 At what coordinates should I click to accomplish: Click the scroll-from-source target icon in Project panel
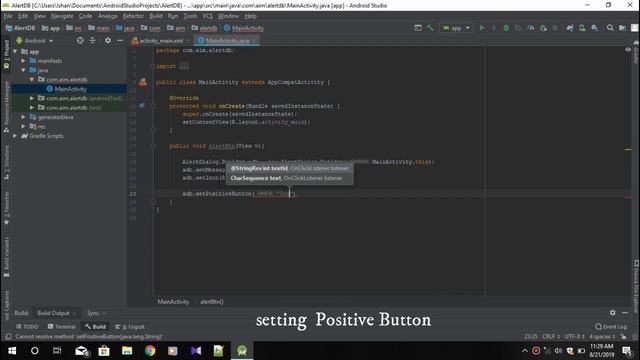click(80, 40)
